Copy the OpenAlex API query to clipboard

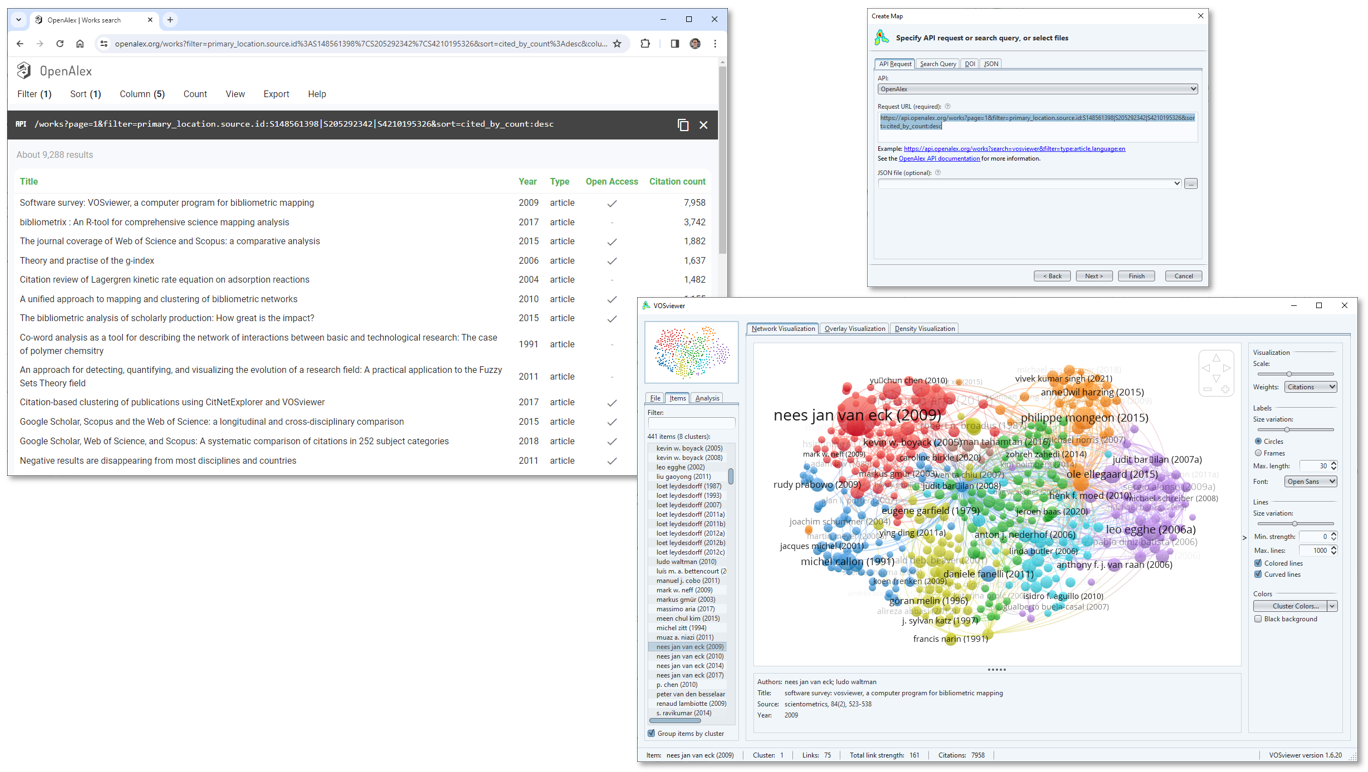683,125
